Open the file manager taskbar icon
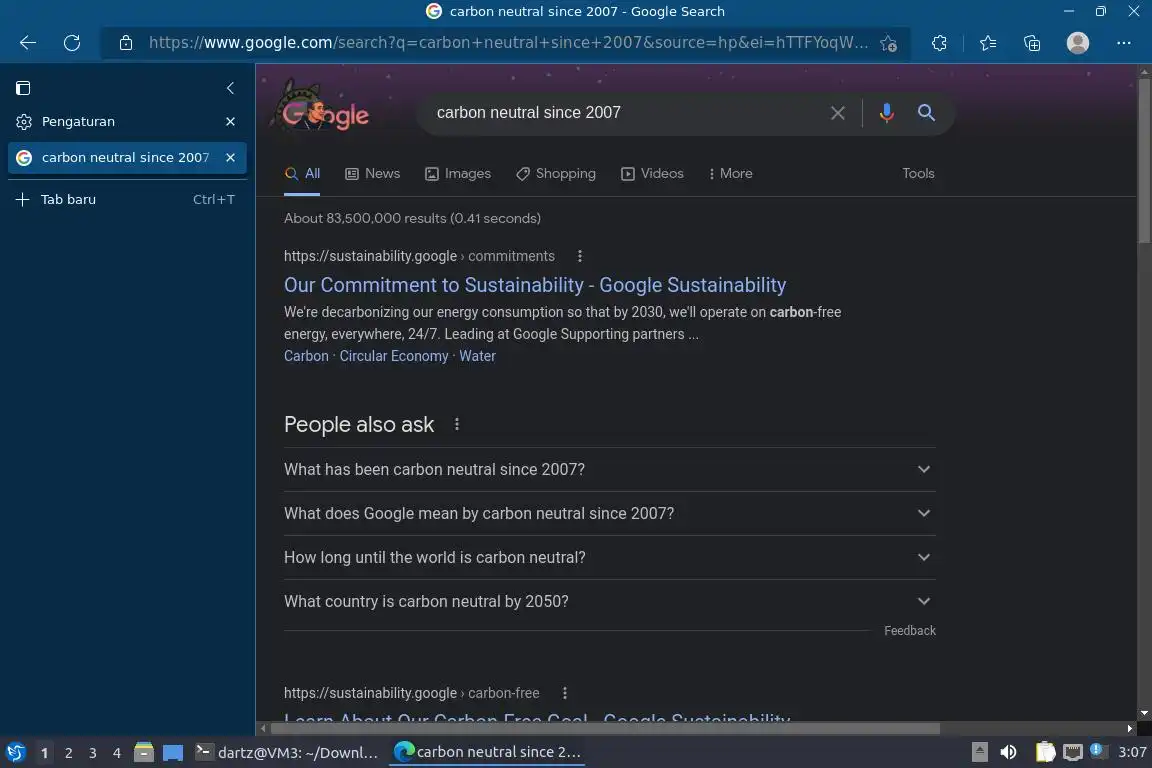 [144, 752]
